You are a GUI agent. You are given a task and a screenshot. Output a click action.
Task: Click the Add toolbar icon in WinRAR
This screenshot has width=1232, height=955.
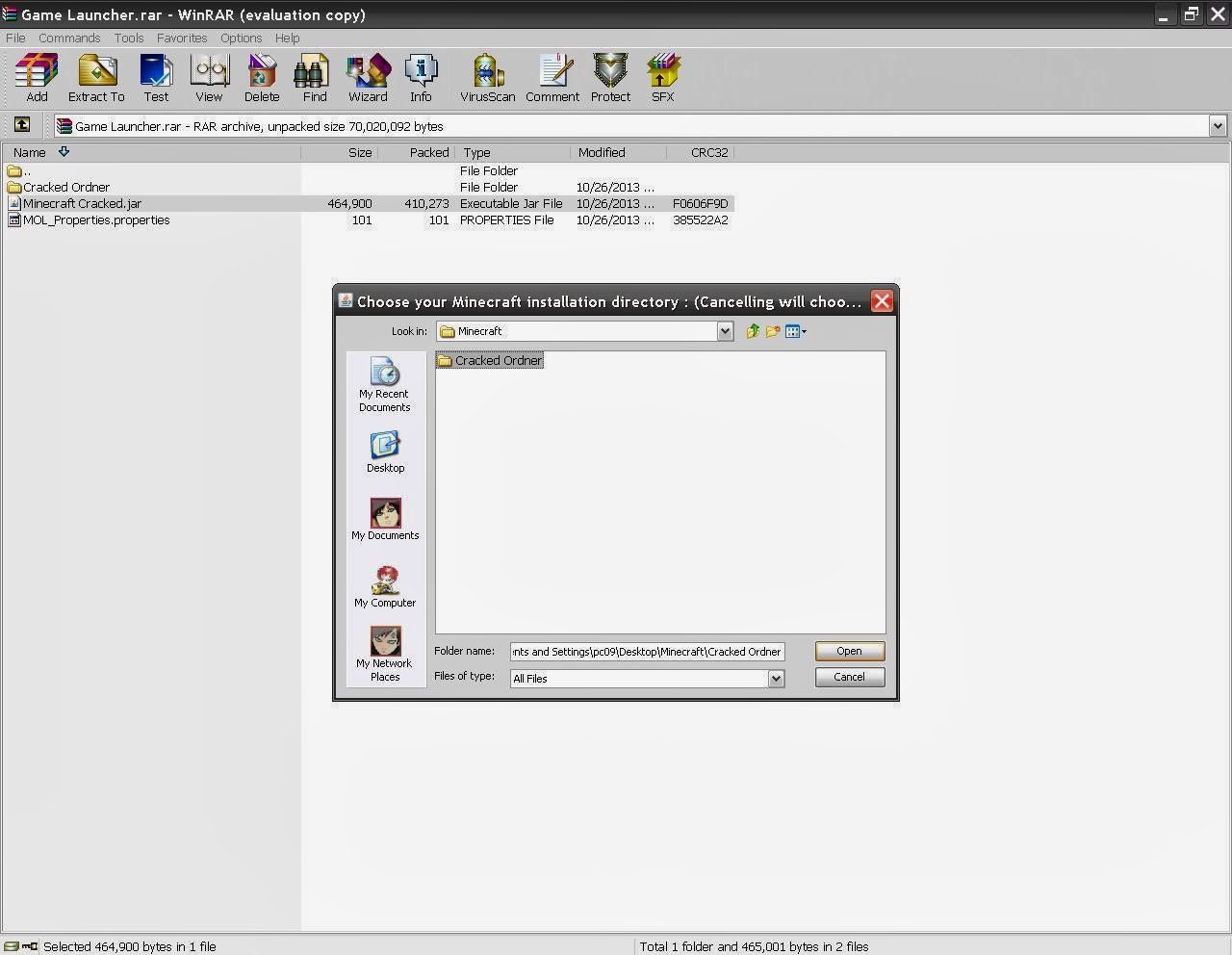[x=37, y=78]
